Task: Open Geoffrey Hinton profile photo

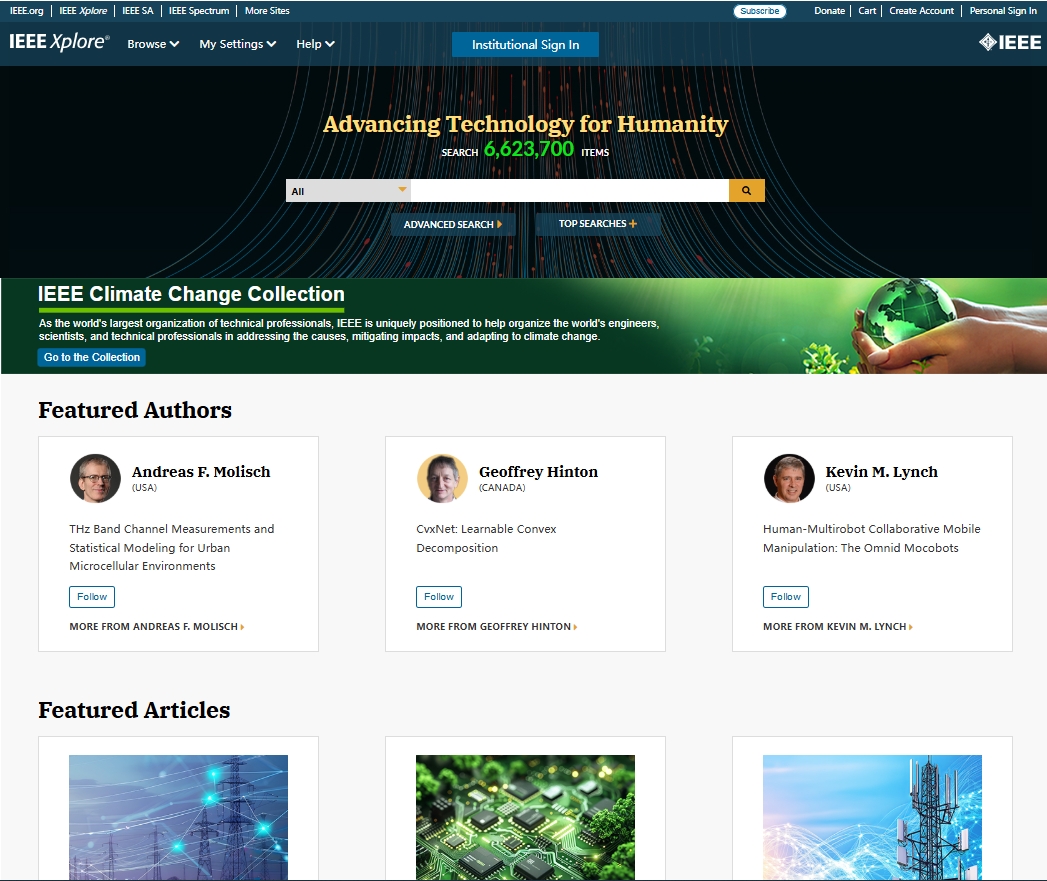Action: click(x=442, y=478)
